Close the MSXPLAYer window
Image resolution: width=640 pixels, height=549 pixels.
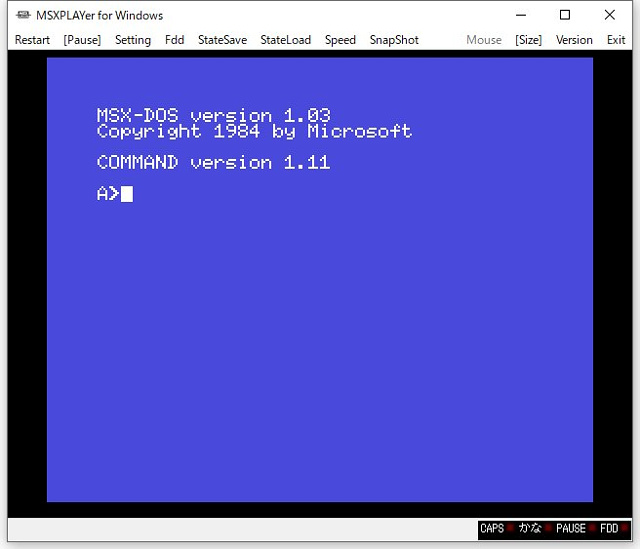coord(610,15)
